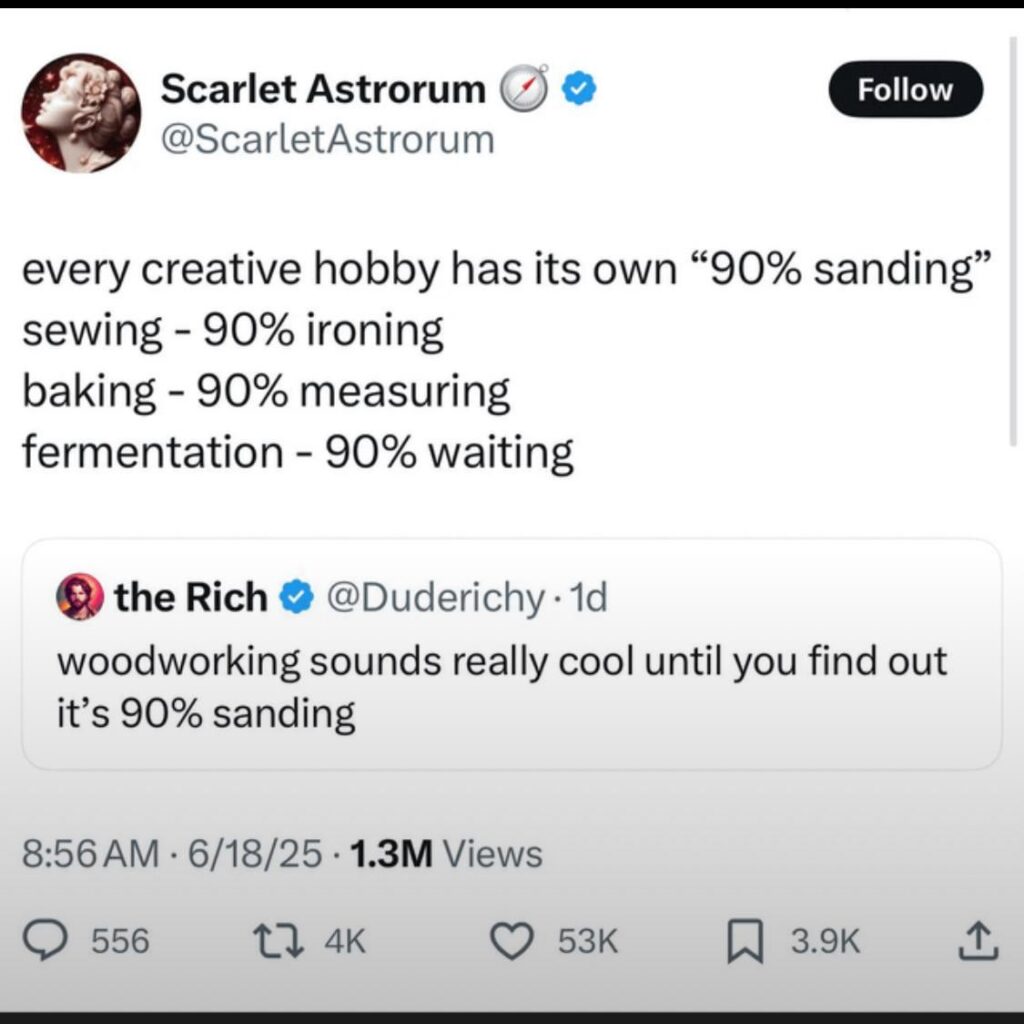Click the verified badge next to the Rich
This screenshot has height=1024, width=1024.
tap(295, 596)
